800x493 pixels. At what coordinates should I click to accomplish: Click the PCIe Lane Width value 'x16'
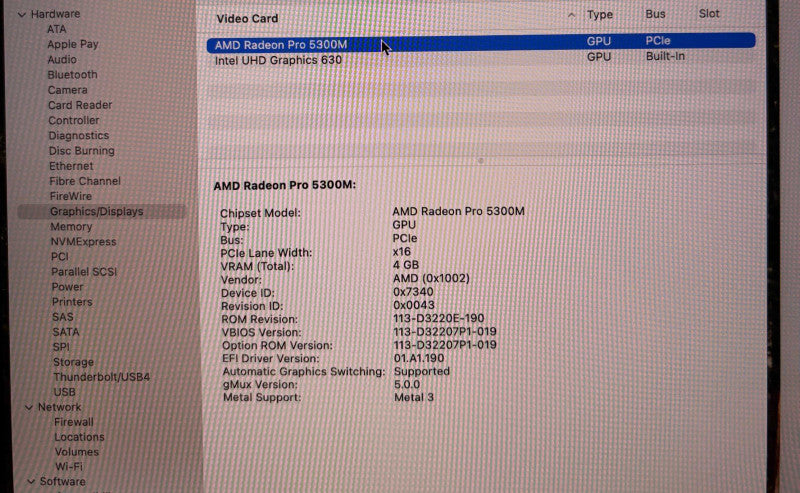[x=402, y=252]
